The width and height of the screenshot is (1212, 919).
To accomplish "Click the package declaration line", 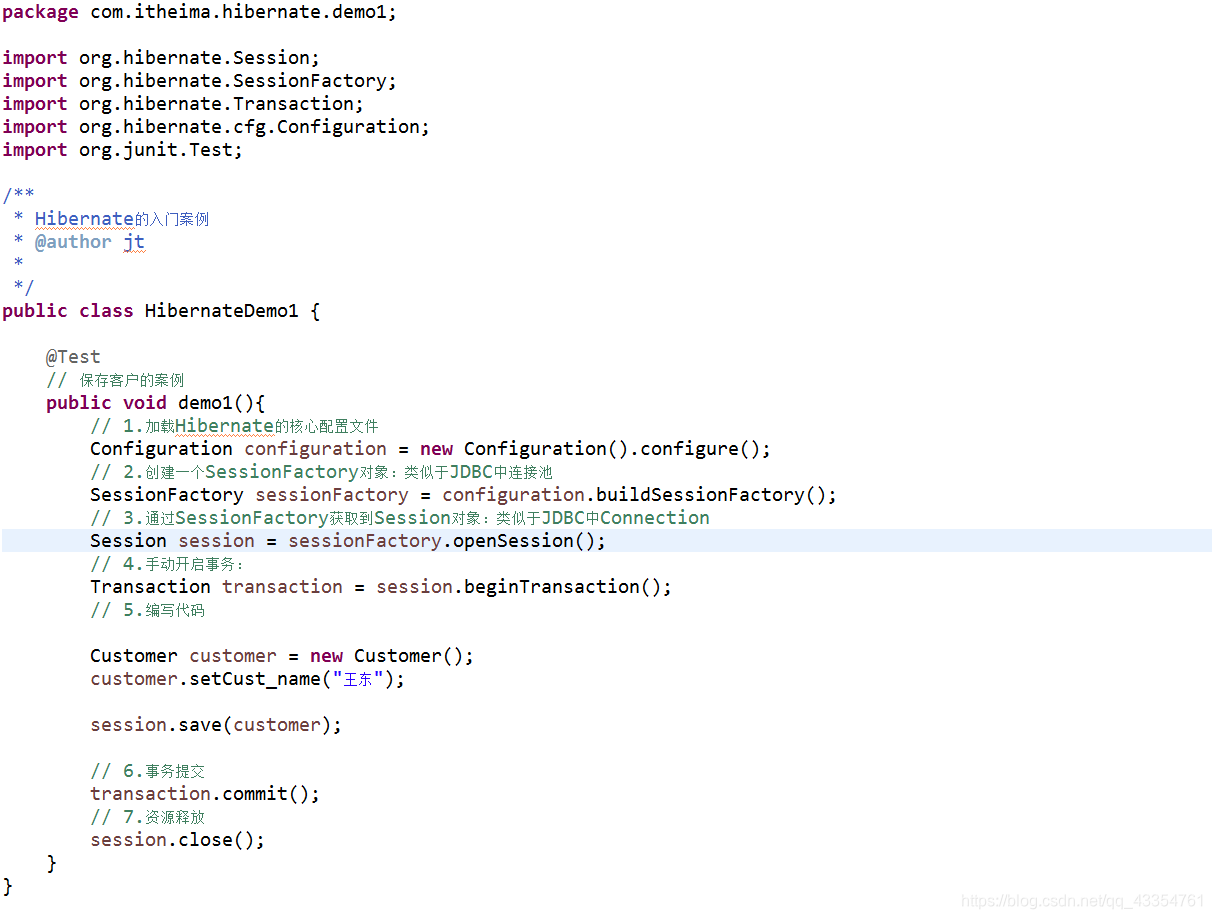I will click(x=199, y=13).
